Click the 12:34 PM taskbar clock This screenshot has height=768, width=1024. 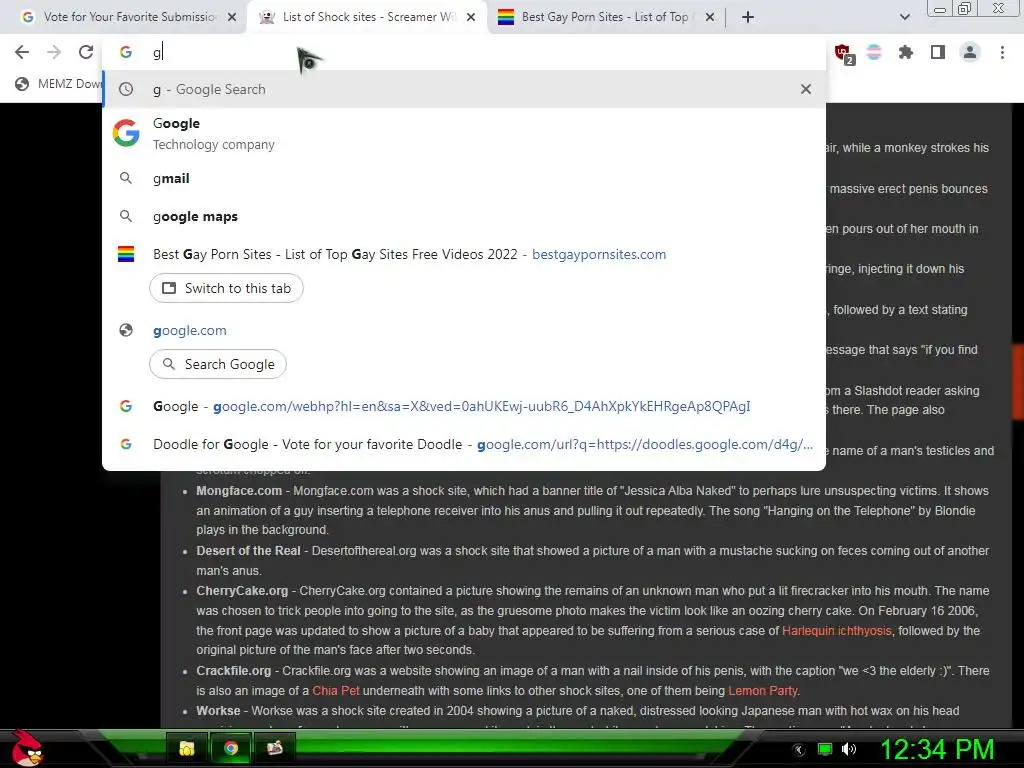pos(937,749)
